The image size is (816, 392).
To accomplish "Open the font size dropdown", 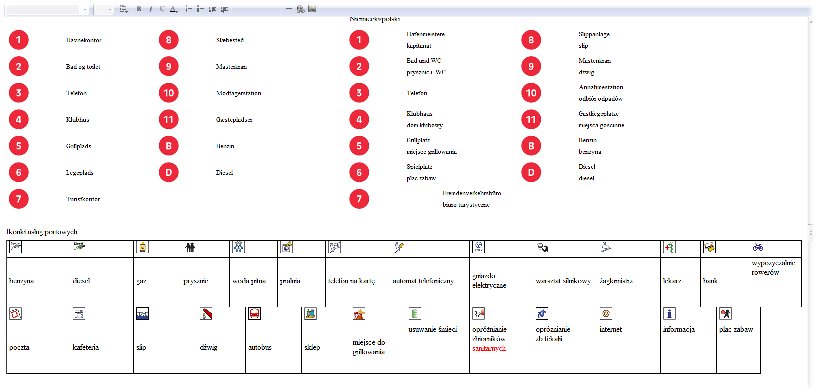I will pyautogui.click(x=104, y=9).
